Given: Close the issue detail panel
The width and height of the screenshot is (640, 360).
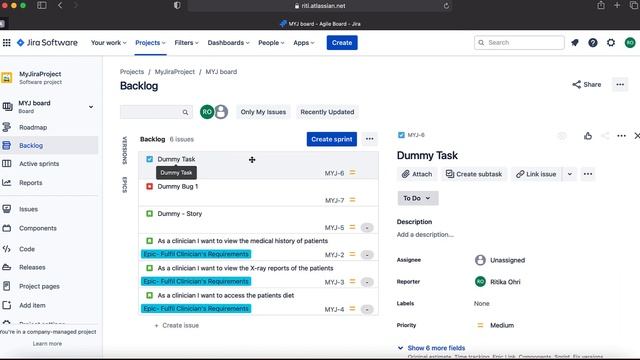Looking at the screenshot, I should point(637,136).
